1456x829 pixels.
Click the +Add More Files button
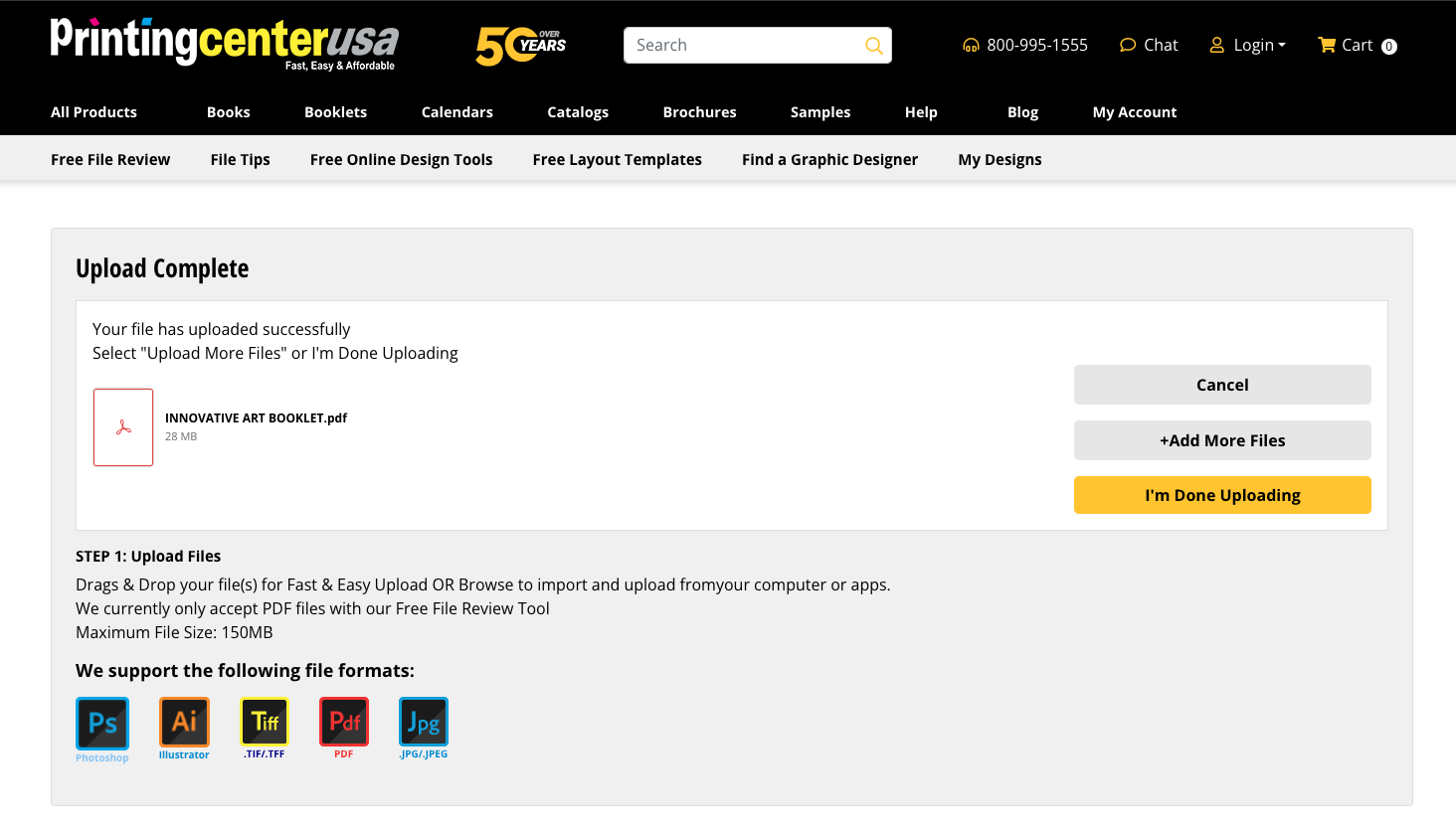(x=1222, y=440)
